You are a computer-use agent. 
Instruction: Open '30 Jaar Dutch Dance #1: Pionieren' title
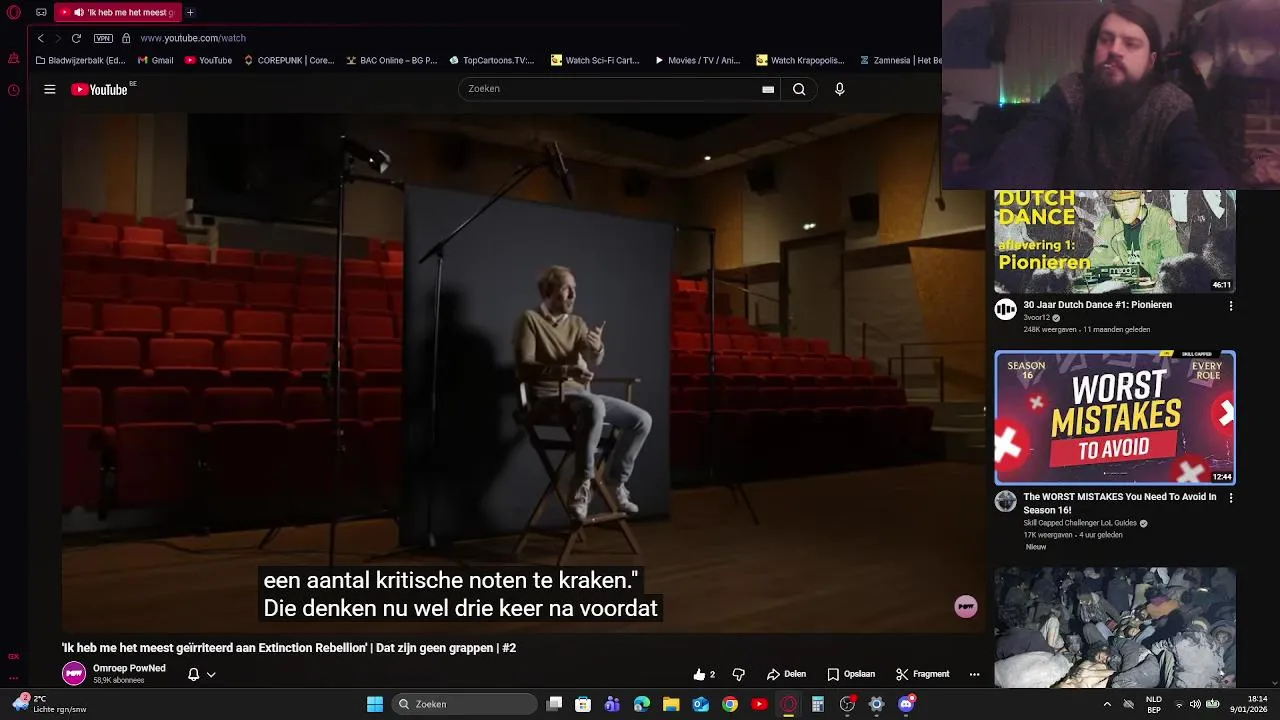[1097, 305]
